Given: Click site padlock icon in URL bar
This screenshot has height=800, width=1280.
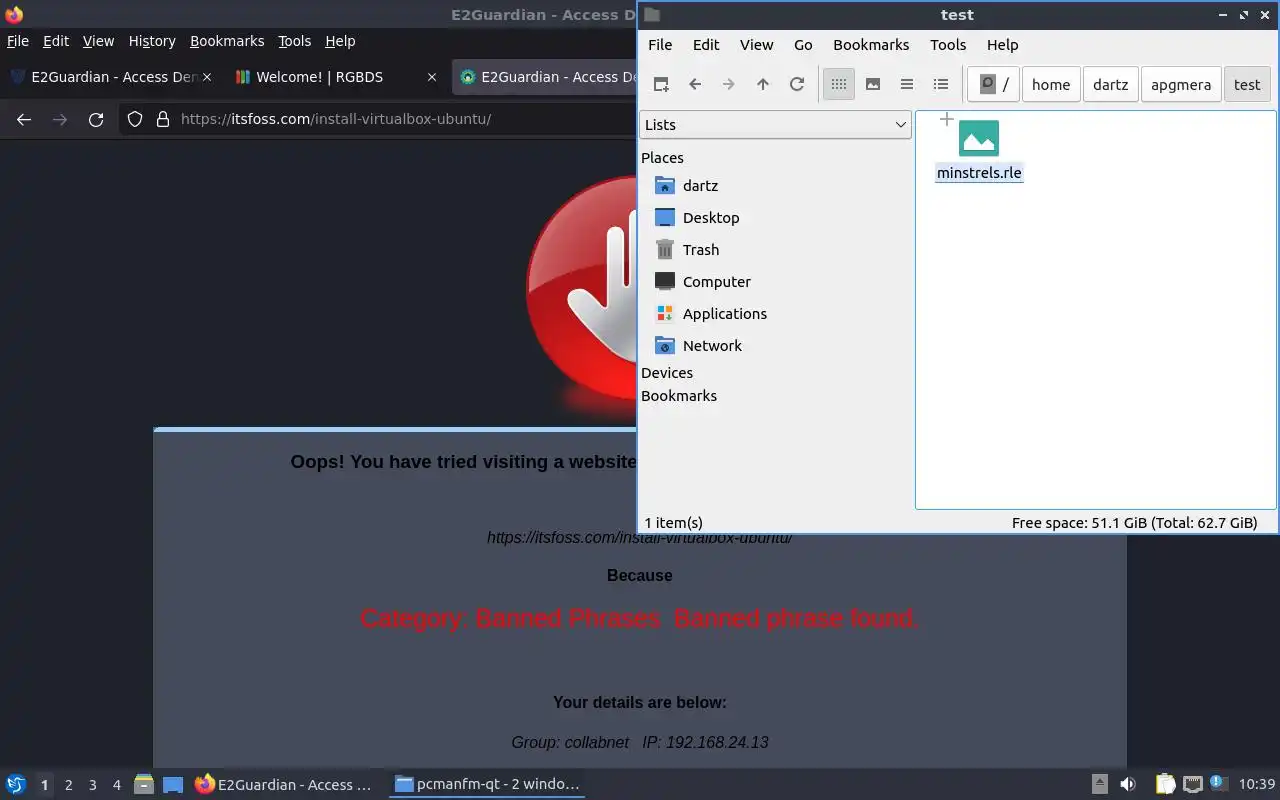Looking at the screenshot, I should tap(163, 119).
